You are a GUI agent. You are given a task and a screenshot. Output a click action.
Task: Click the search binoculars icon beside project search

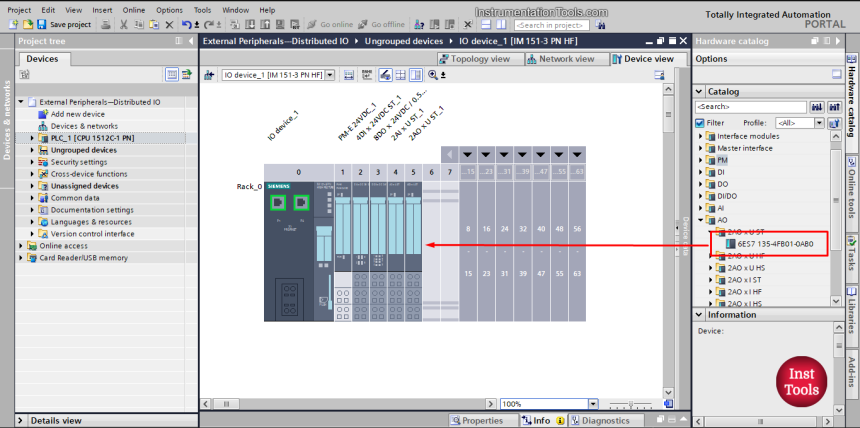(x=600, y=25)
